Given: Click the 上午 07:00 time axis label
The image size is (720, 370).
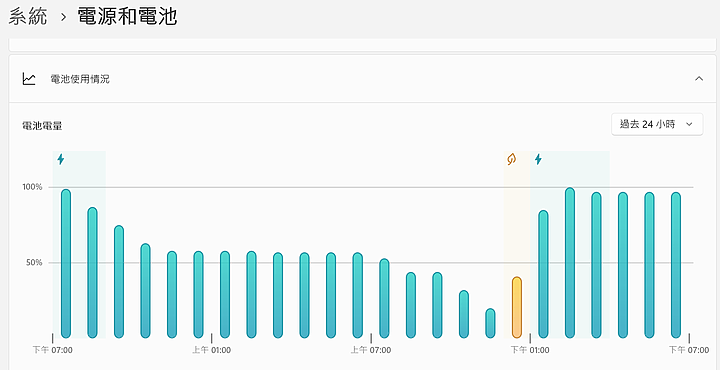Looking at the screenshot, I should click(371, 350).
